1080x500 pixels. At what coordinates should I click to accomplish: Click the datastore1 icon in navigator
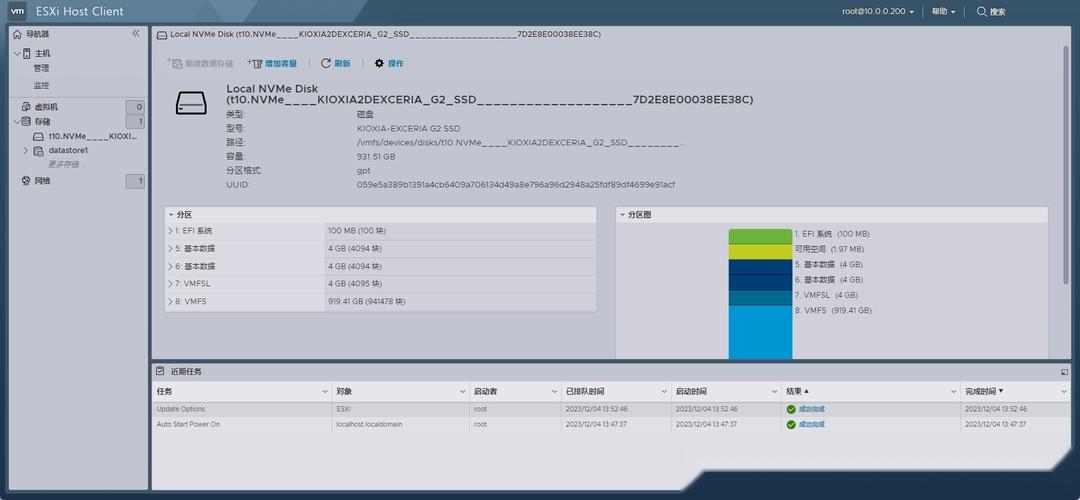click(x=39, y=151)
